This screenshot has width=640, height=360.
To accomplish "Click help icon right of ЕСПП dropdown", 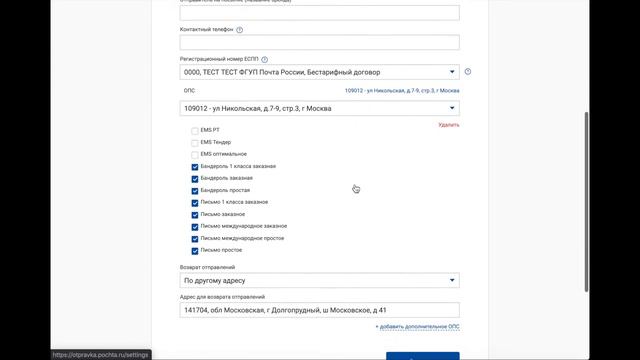I will [468, 71].
